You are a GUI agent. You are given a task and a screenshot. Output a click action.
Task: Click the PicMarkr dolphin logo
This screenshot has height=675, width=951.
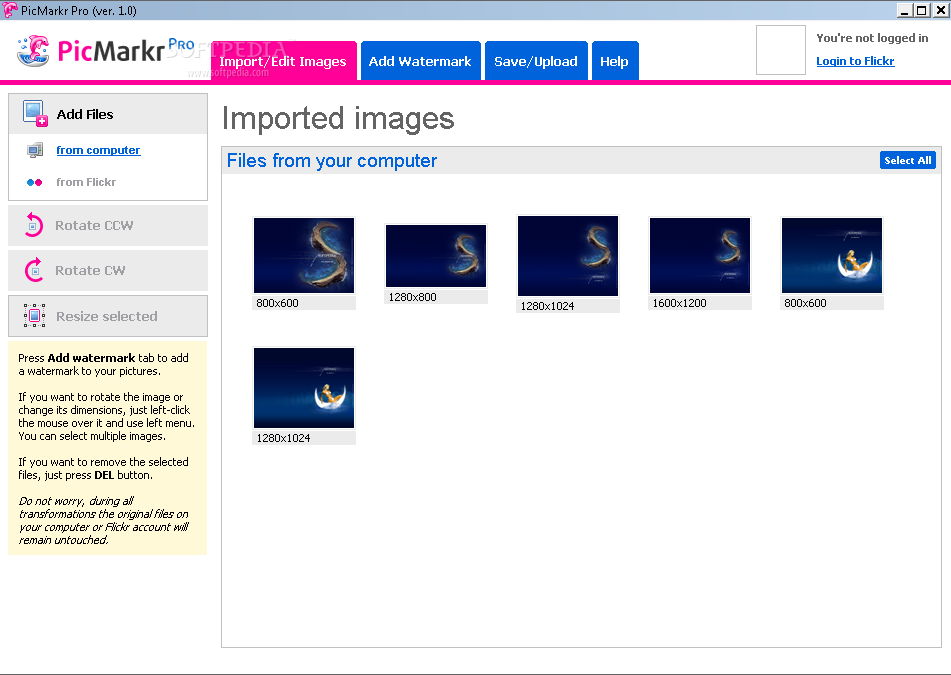pos(34,51)
